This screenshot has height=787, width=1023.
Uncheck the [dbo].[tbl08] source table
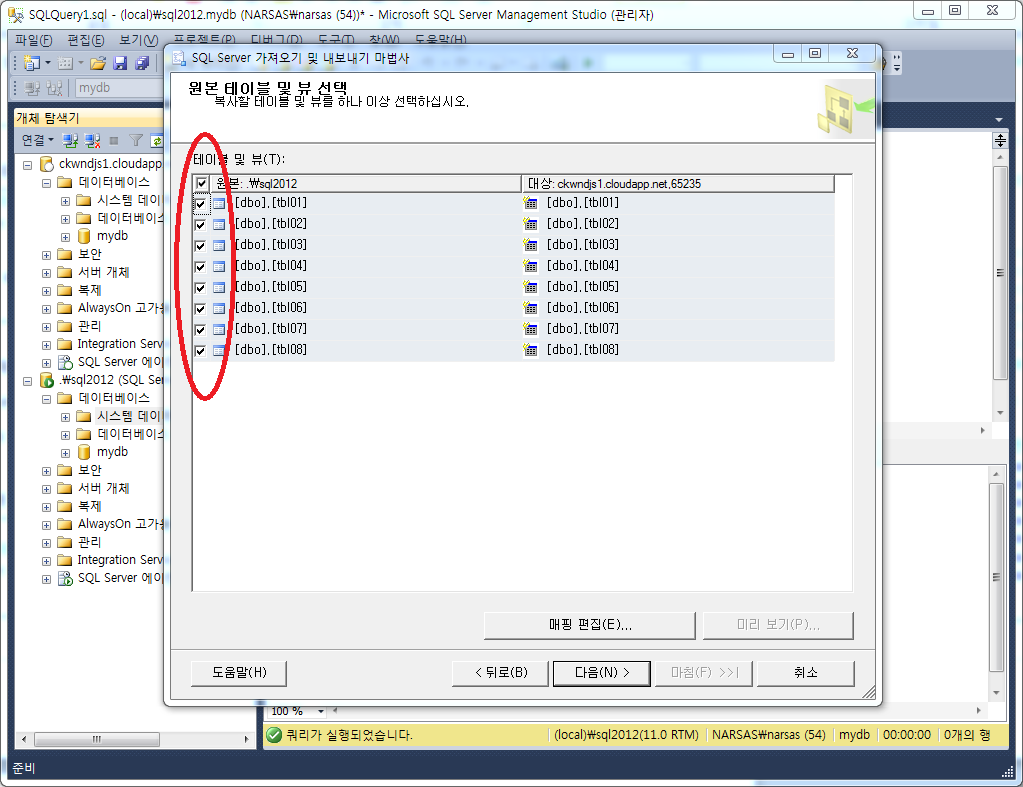(x=200, y=350)
